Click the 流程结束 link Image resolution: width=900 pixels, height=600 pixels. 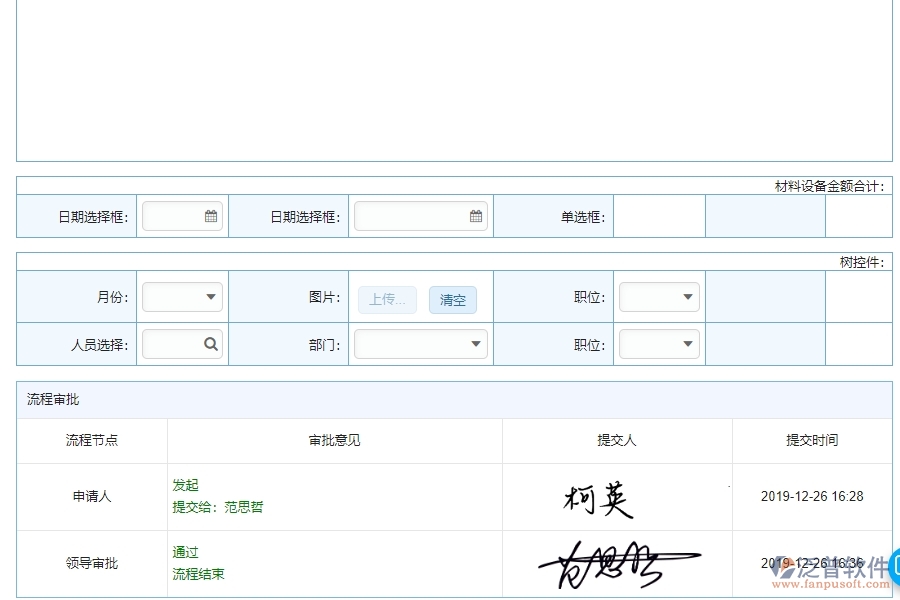(x=197, y=574)
